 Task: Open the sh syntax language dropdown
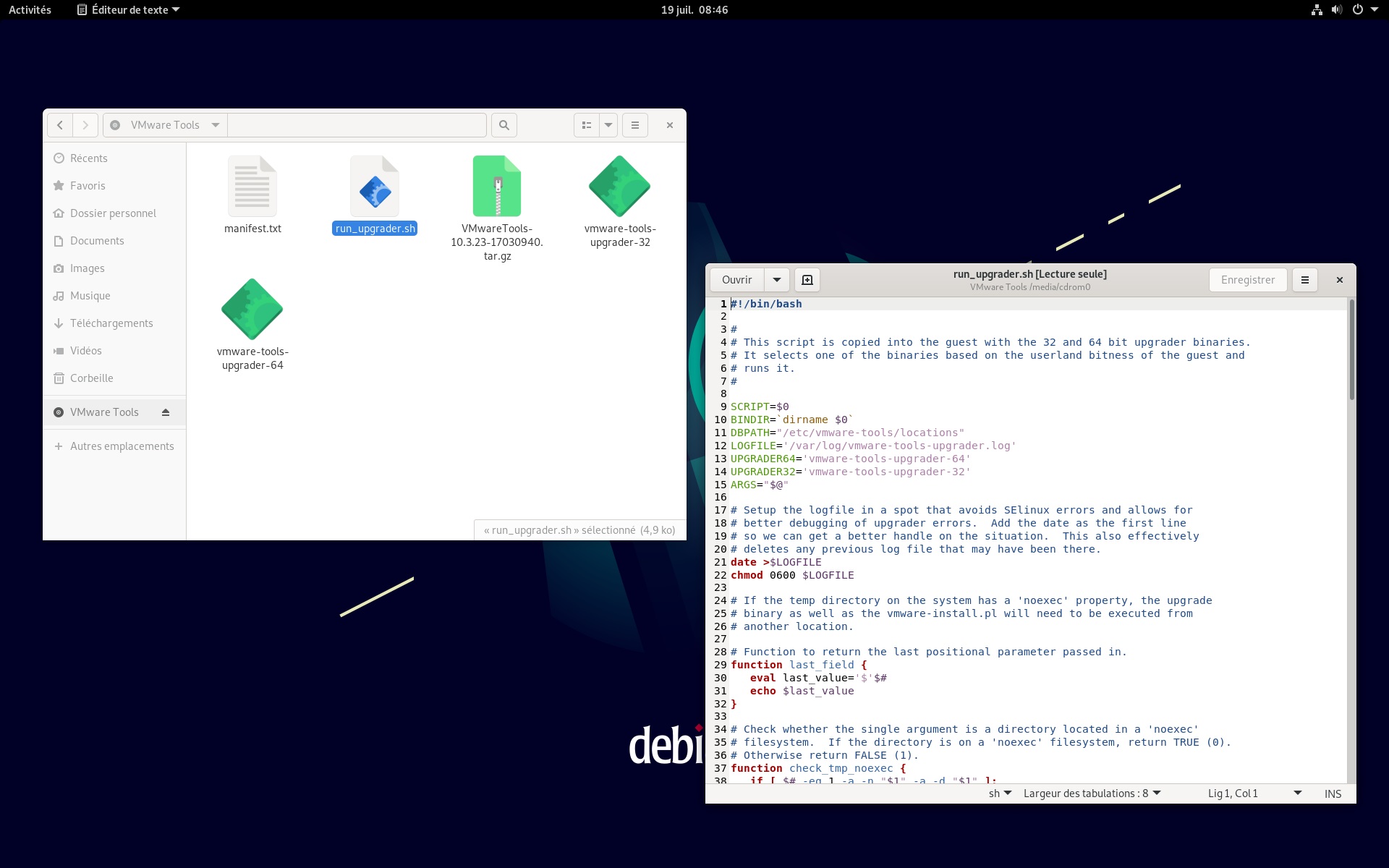(1000, 793)
